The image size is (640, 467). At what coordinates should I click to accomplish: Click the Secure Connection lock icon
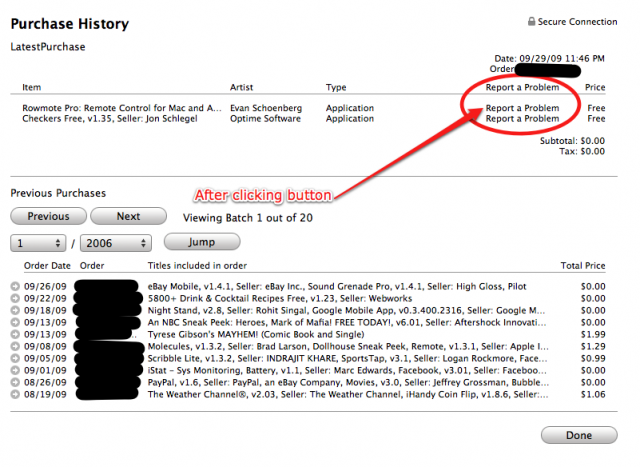pyautogui.click(x=531, y=21)
